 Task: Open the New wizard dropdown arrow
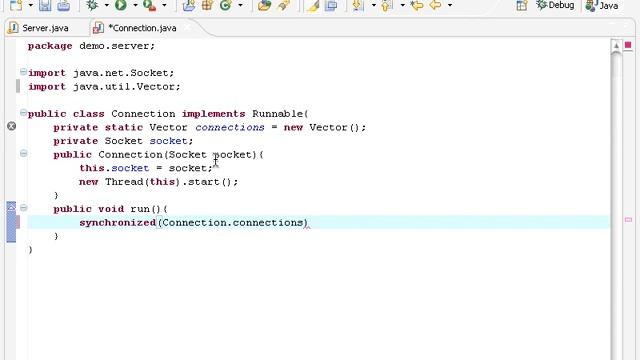[31, 5]
